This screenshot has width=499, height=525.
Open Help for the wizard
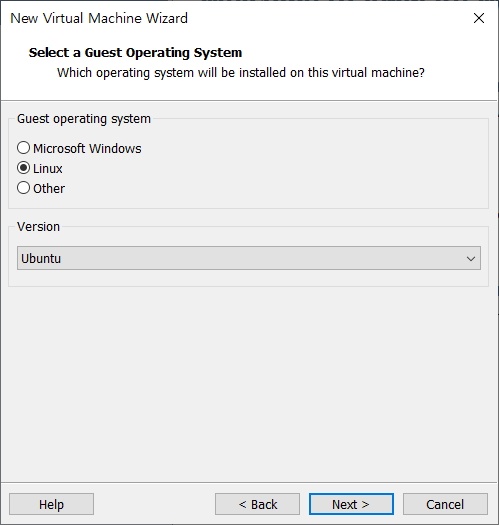click(x=51, y=504)
